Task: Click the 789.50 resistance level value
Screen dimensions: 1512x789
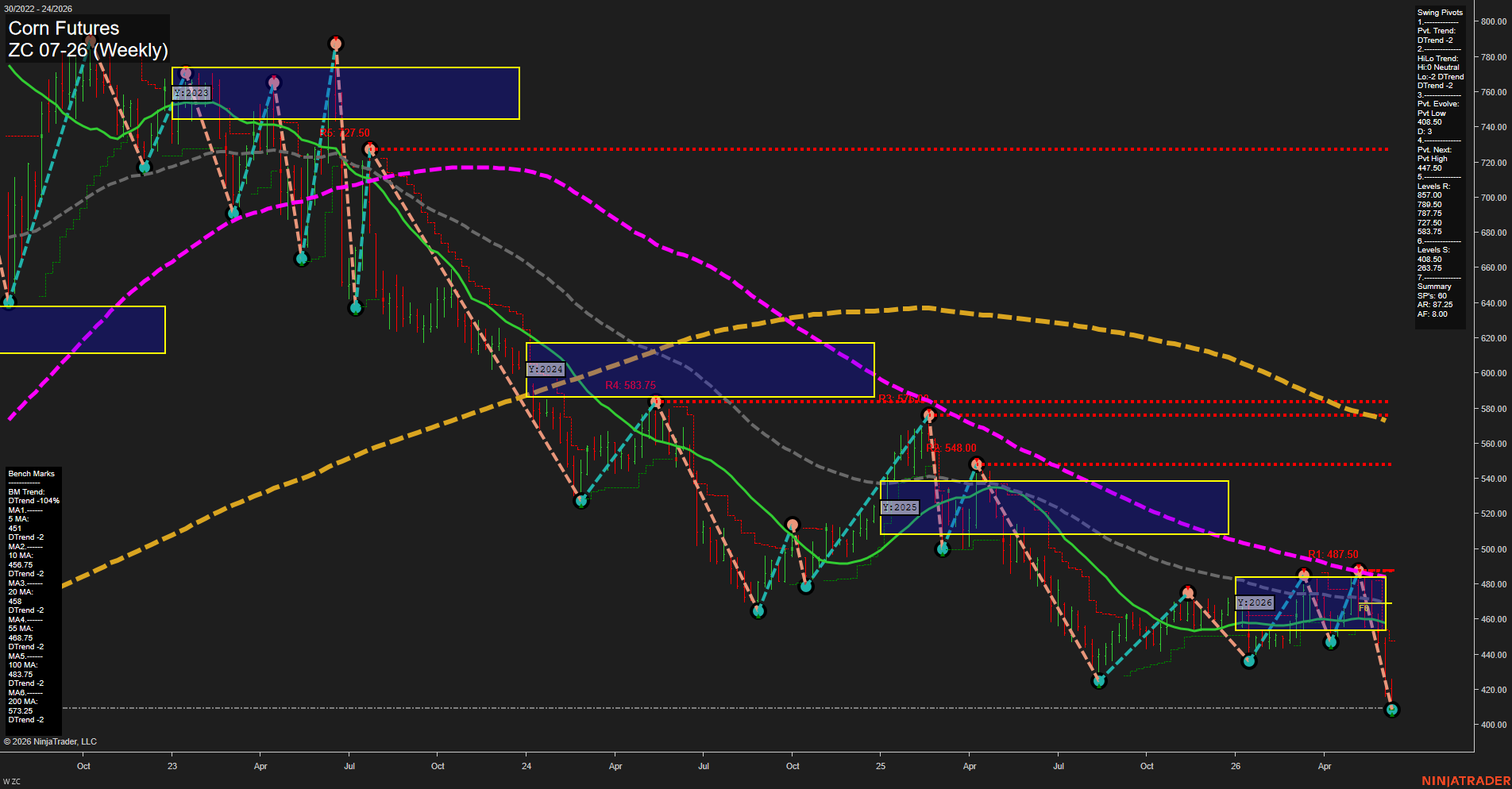Action: coord(1429,205)
